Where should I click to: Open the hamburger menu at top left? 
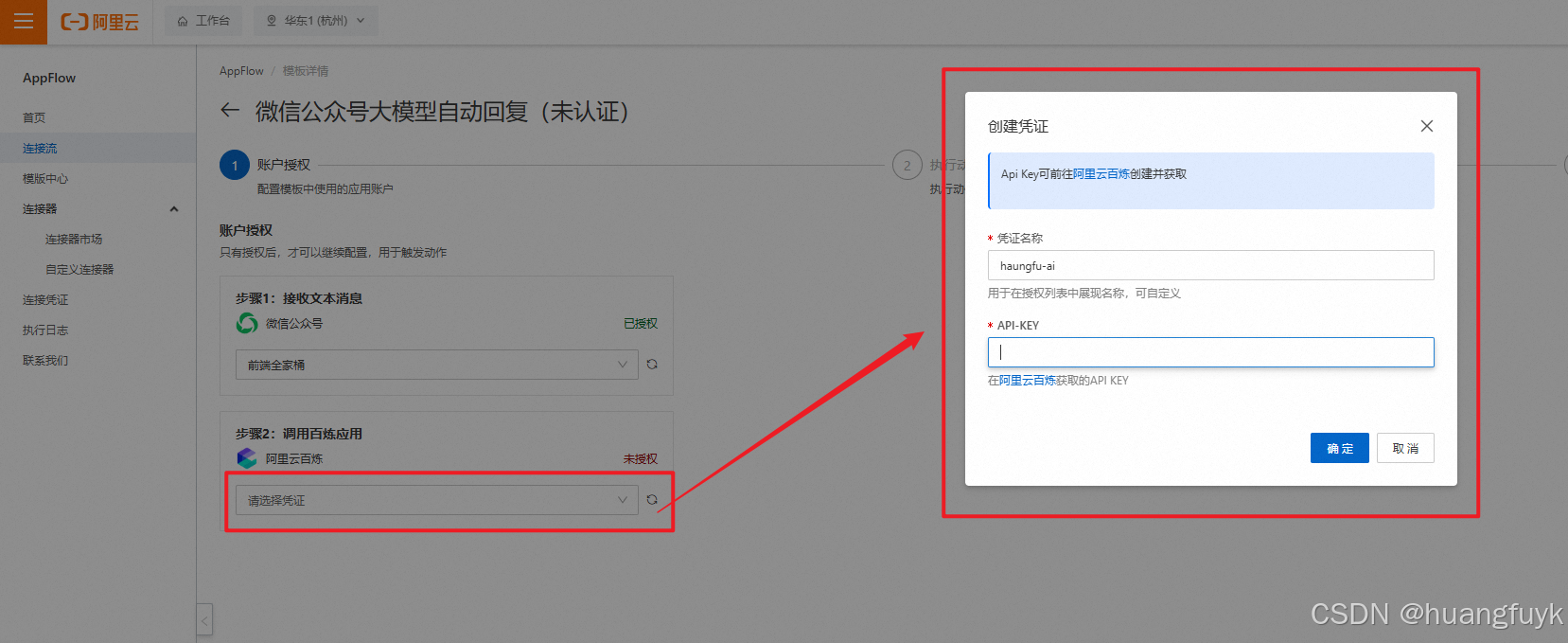coord(24,21)
